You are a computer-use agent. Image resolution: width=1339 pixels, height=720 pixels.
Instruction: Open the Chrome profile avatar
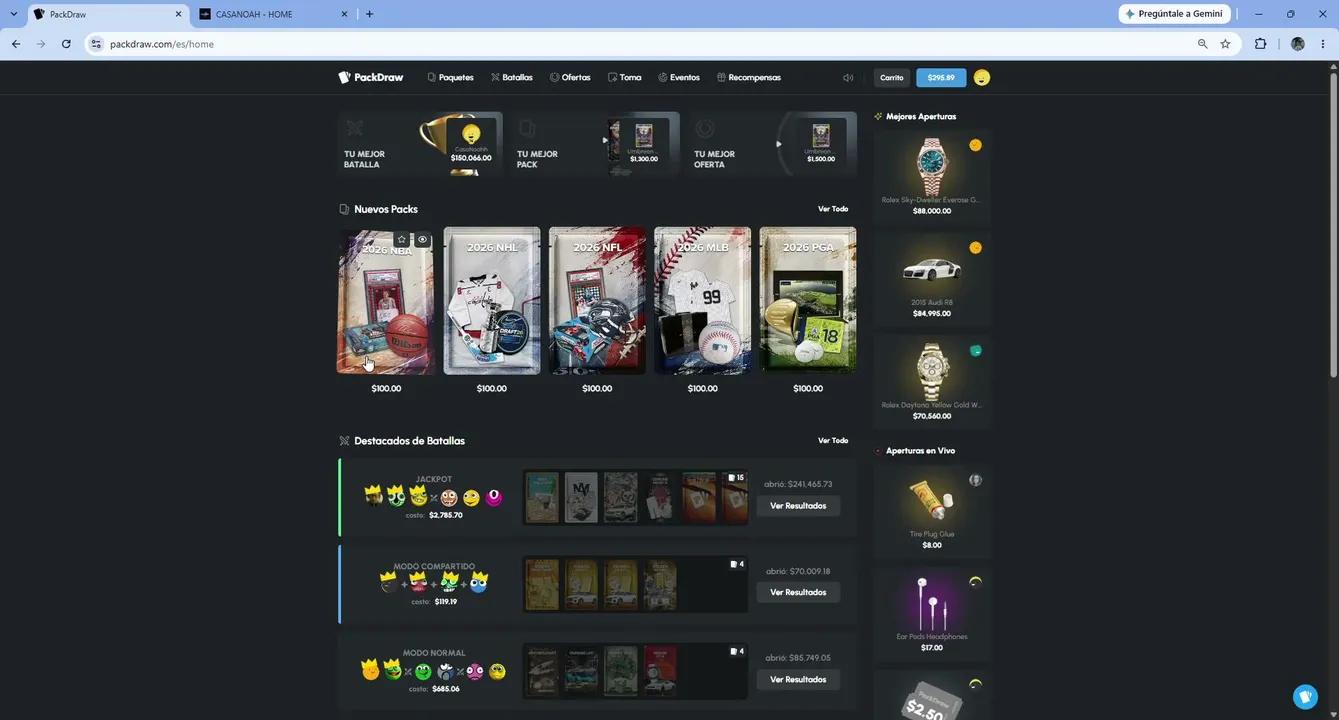pos(1298,44)
